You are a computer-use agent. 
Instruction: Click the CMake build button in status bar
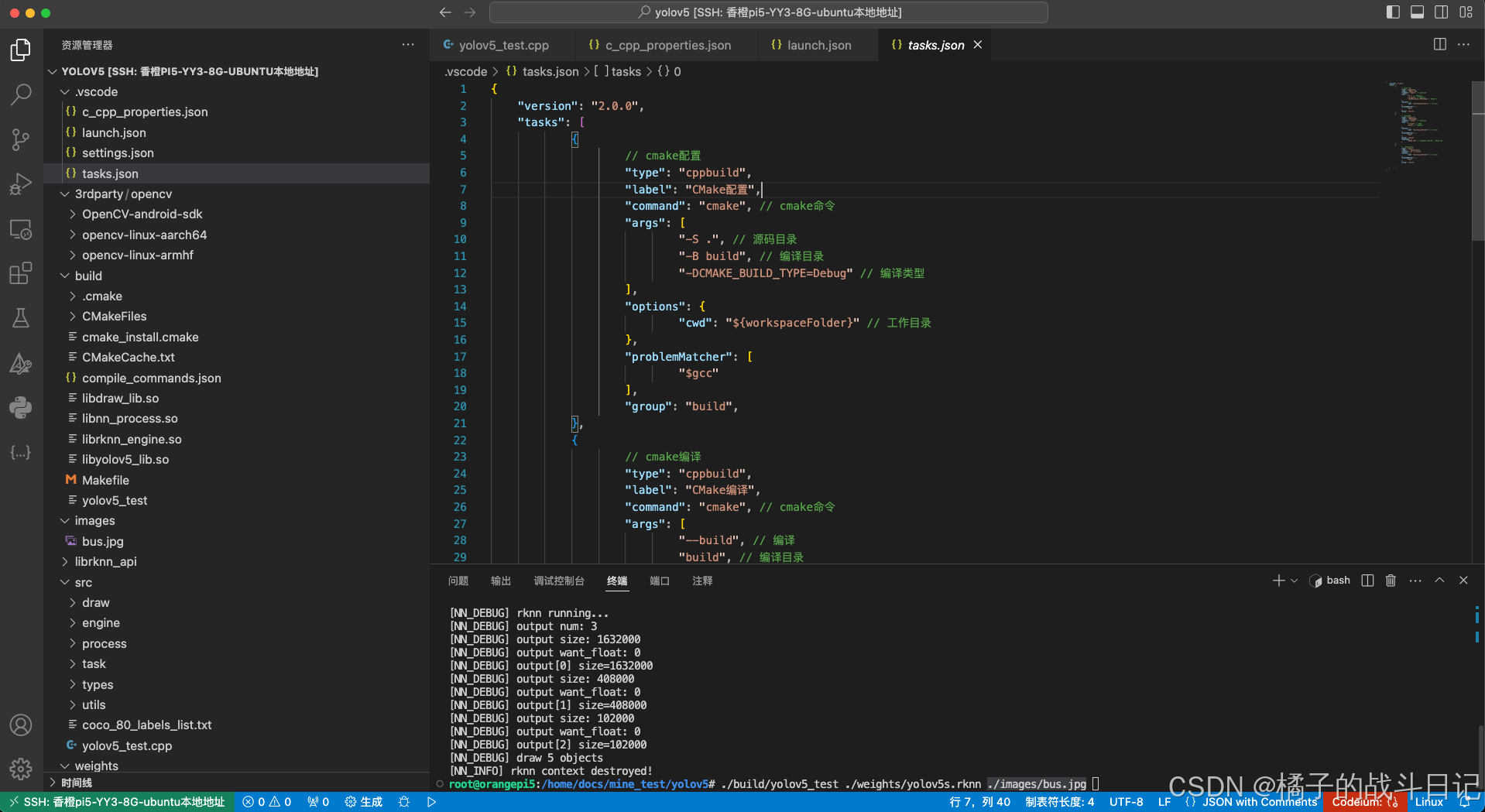364,802
